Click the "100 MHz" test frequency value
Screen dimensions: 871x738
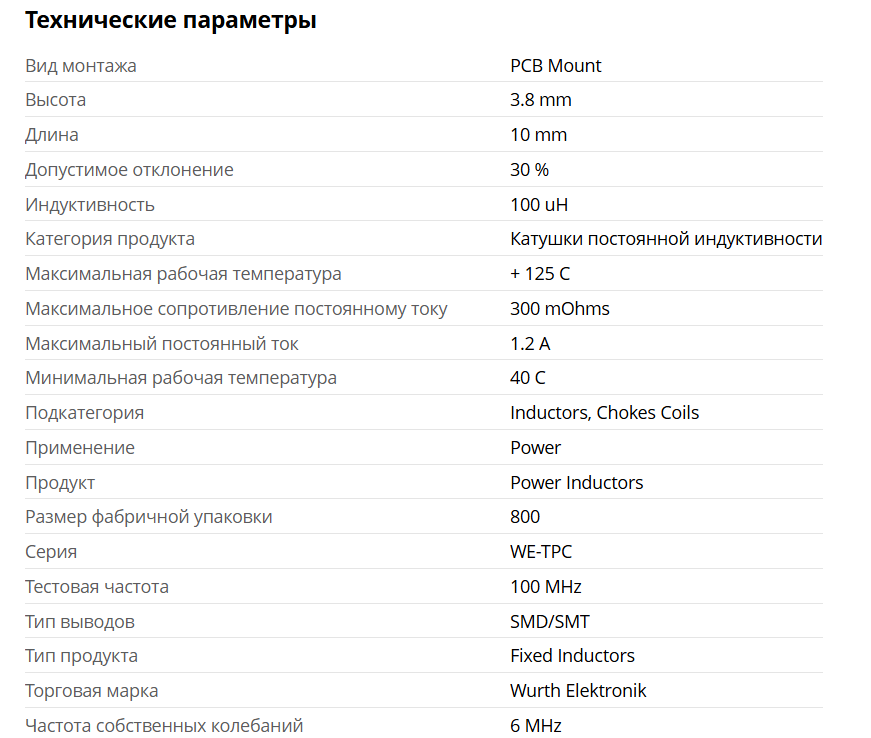click(x=546, y=587)
